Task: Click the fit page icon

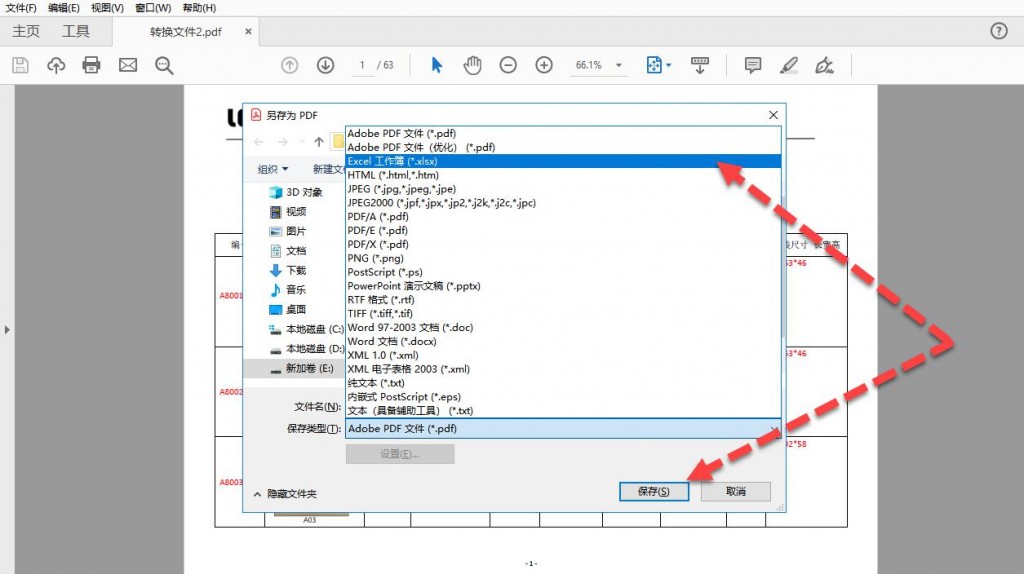Action: pyautogui.click(x=654, y=65)
